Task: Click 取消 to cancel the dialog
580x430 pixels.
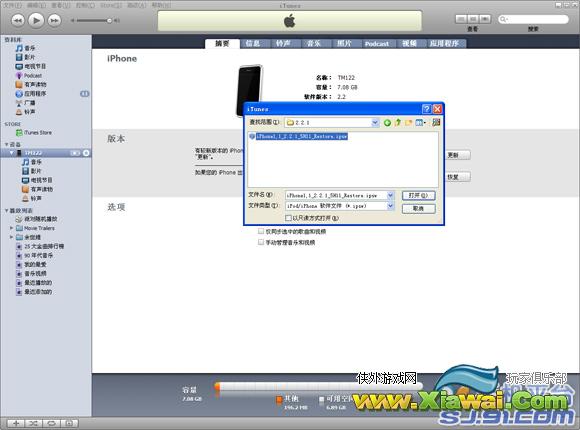Action: [418, 209]
